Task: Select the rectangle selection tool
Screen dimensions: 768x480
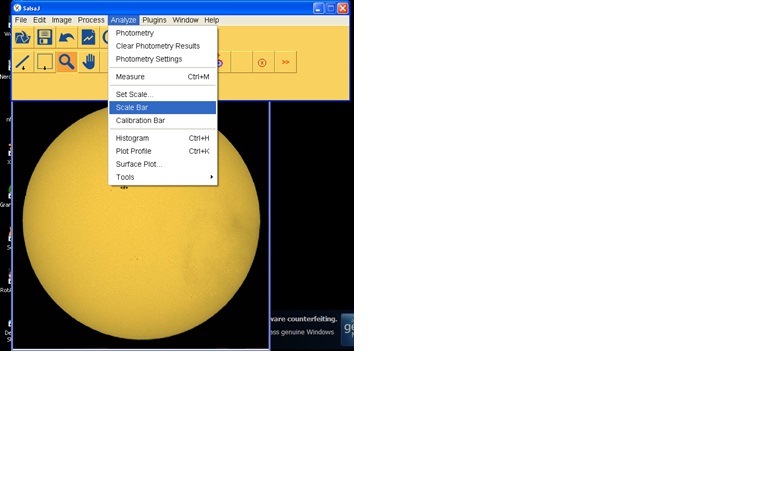Action: (45, 62)
